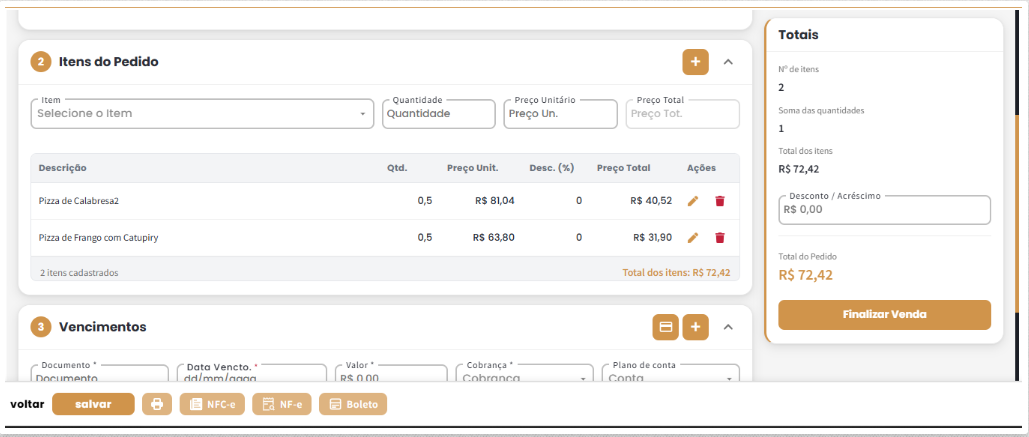This screenshot has width=1029, height=437.
Task: Click the card payment icon in Vencimentos
Action: (x=665, y=327)
